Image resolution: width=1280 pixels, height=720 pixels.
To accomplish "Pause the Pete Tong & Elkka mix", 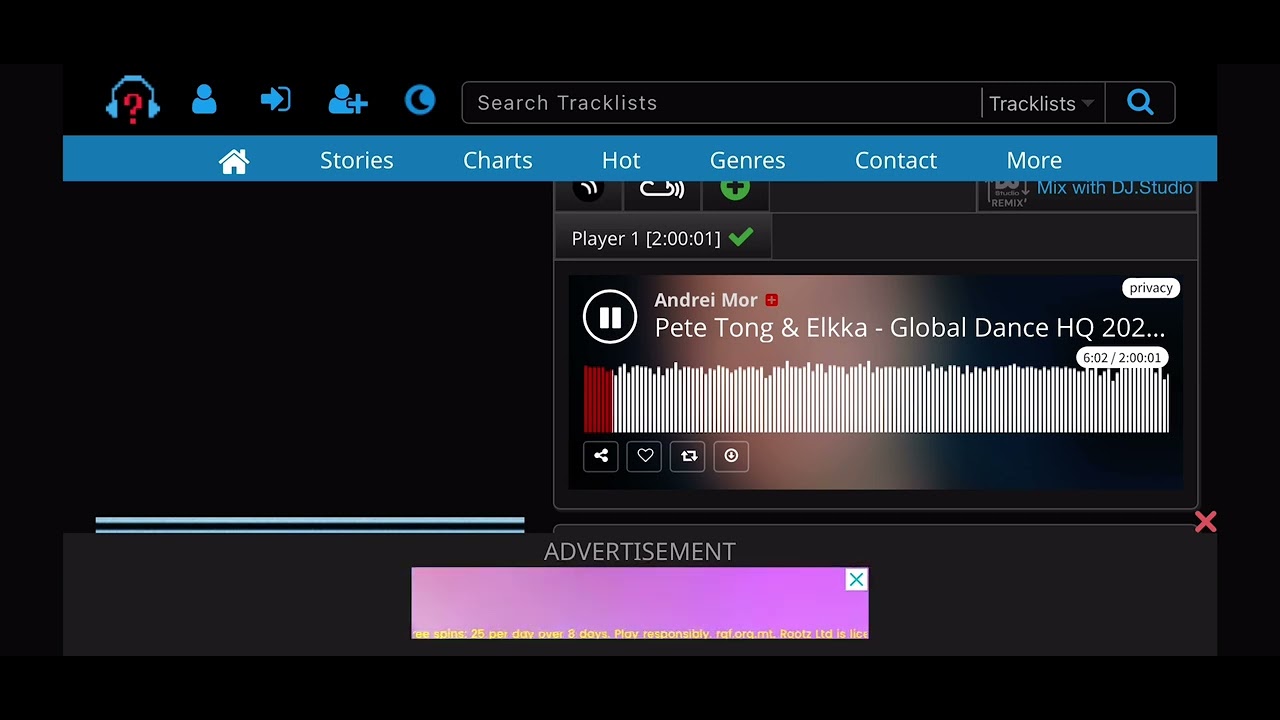I will (x=610, y=317).
